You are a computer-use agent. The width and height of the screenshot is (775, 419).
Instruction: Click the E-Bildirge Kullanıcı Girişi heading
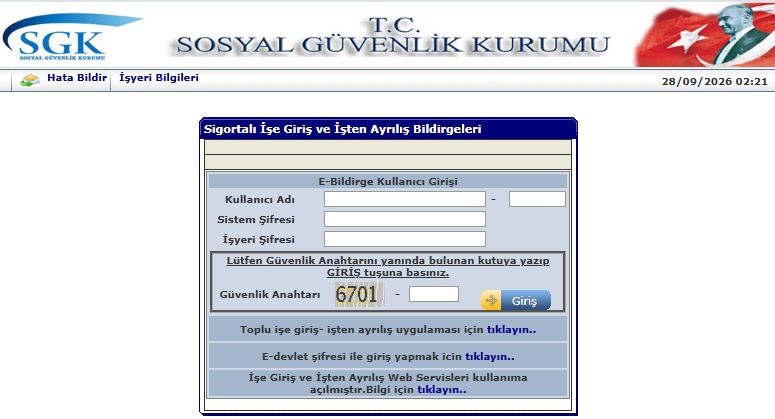point(388,181)
